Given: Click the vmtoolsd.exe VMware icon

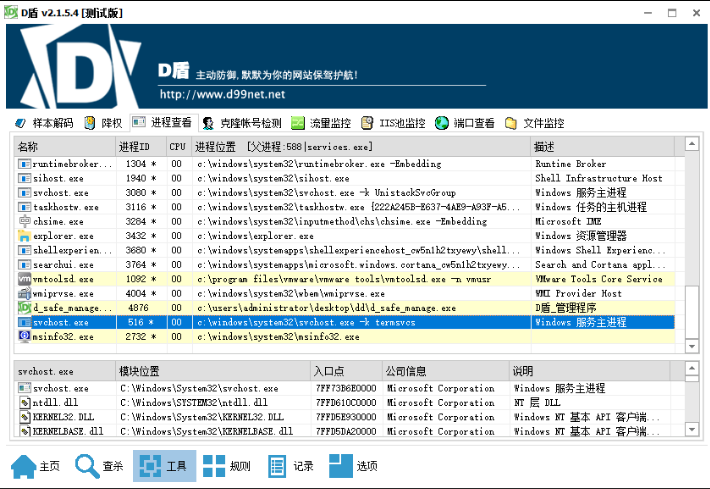Looking at the screenshot, I should tap(24, 279).
